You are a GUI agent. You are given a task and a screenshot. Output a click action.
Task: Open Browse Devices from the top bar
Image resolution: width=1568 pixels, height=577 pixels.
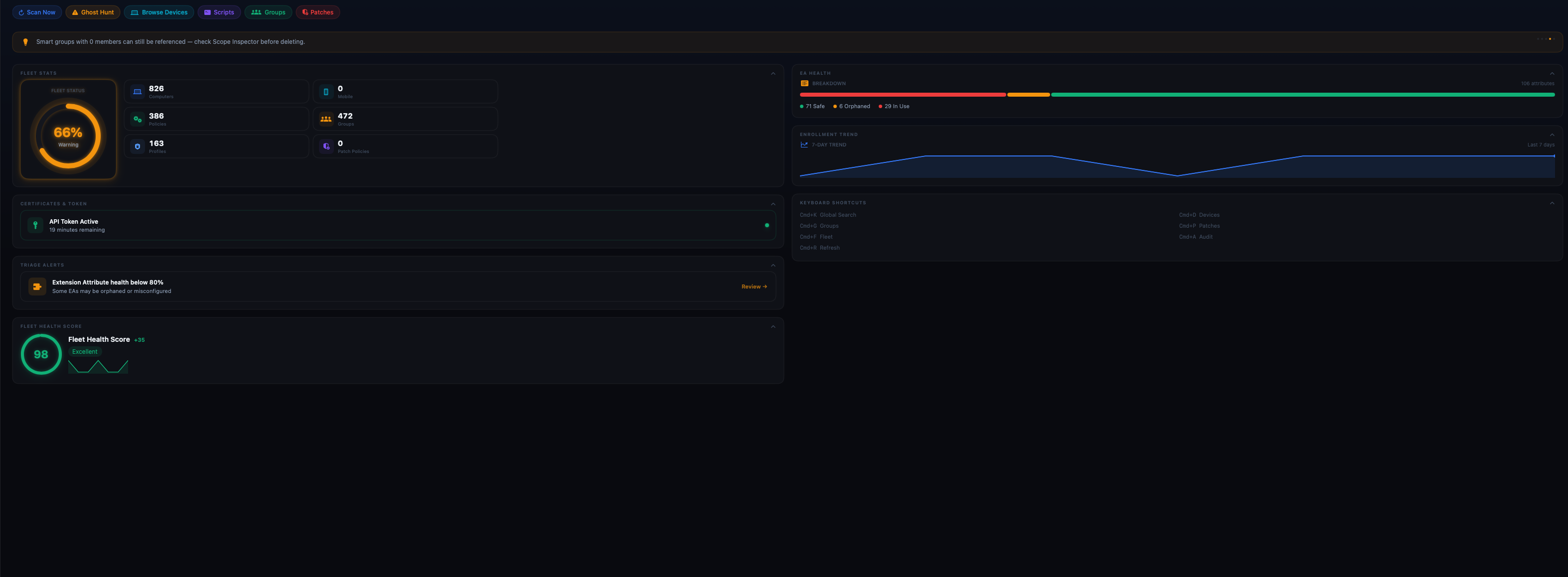tap(159, 12)
